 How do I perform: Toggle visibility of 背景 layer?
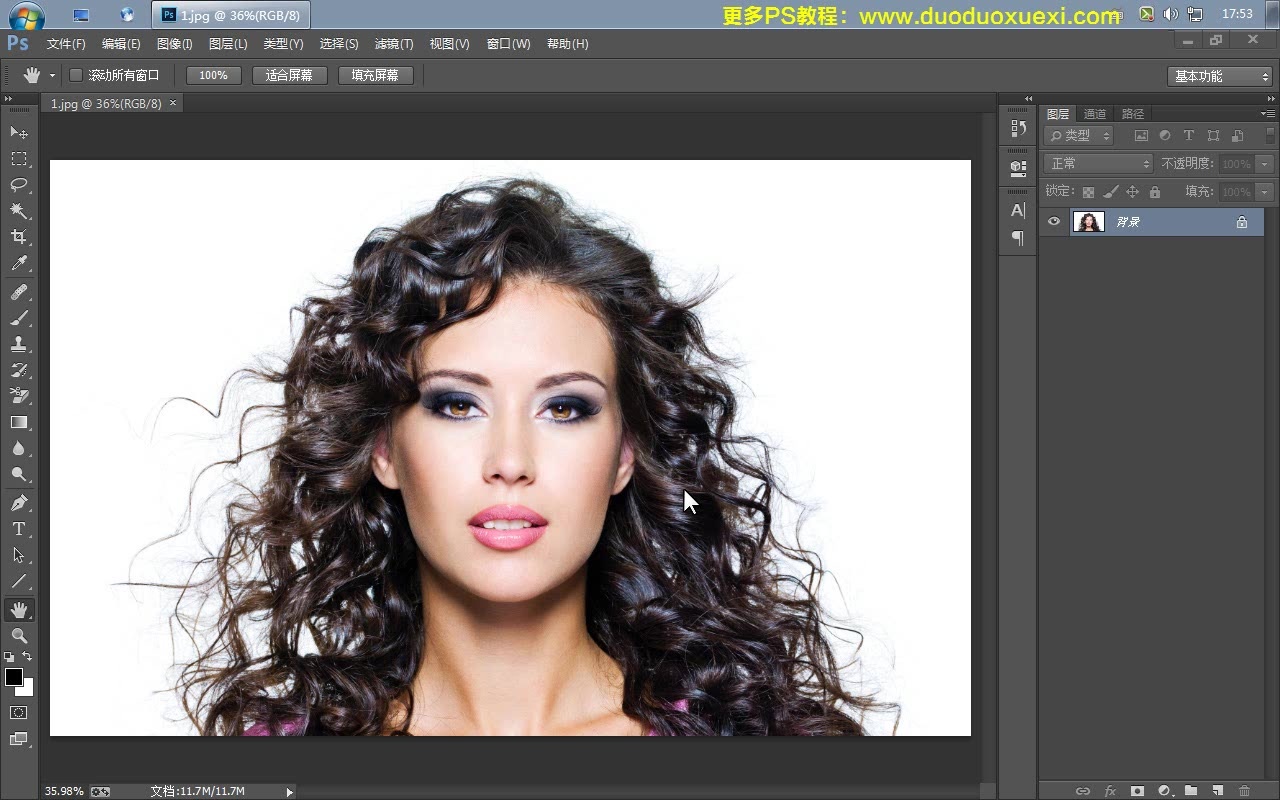1054,222
